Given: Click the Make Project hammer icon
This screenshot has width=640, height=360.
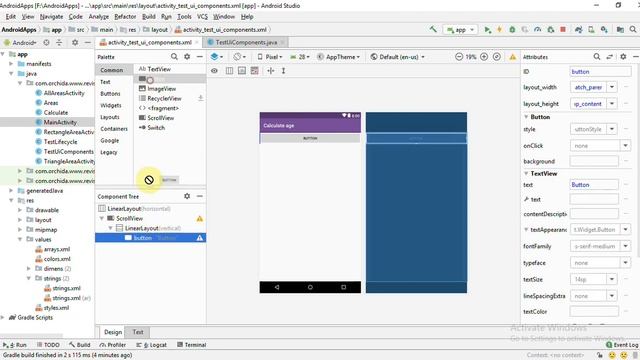Looking at the screenshot, I should (x=433, y=29).
